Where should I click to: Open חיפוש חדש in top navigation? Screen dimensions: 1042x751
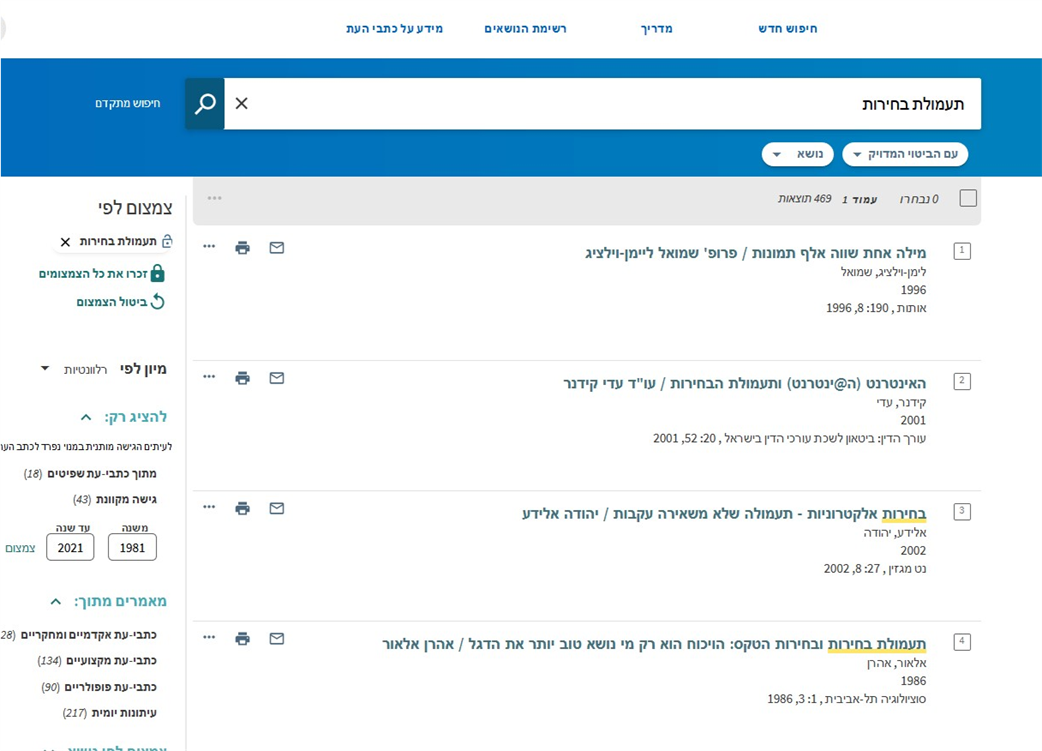[x=787, y=29]
